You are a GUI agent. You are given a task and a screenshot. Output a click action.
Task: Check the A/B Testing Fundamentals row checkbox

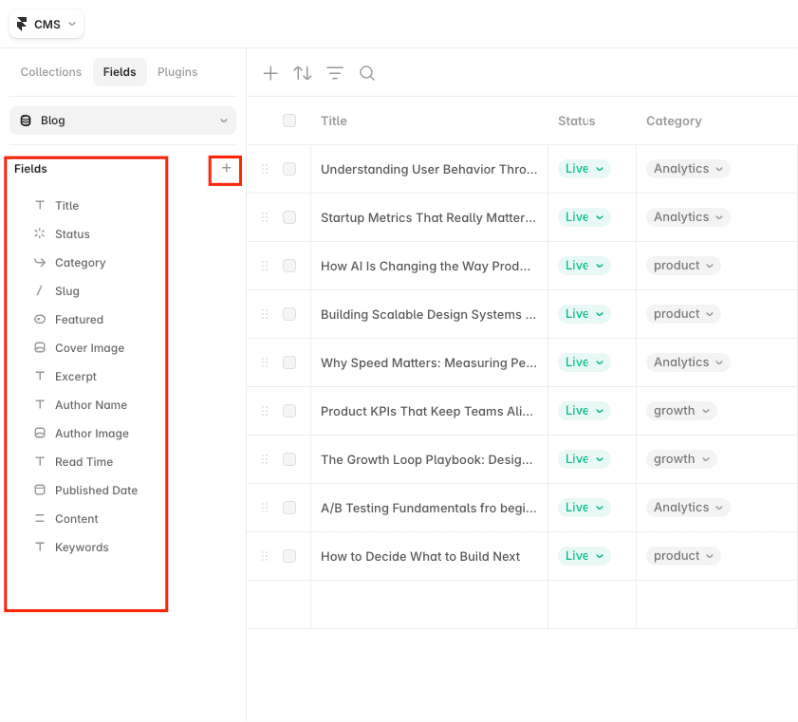(x=289, y=507)
